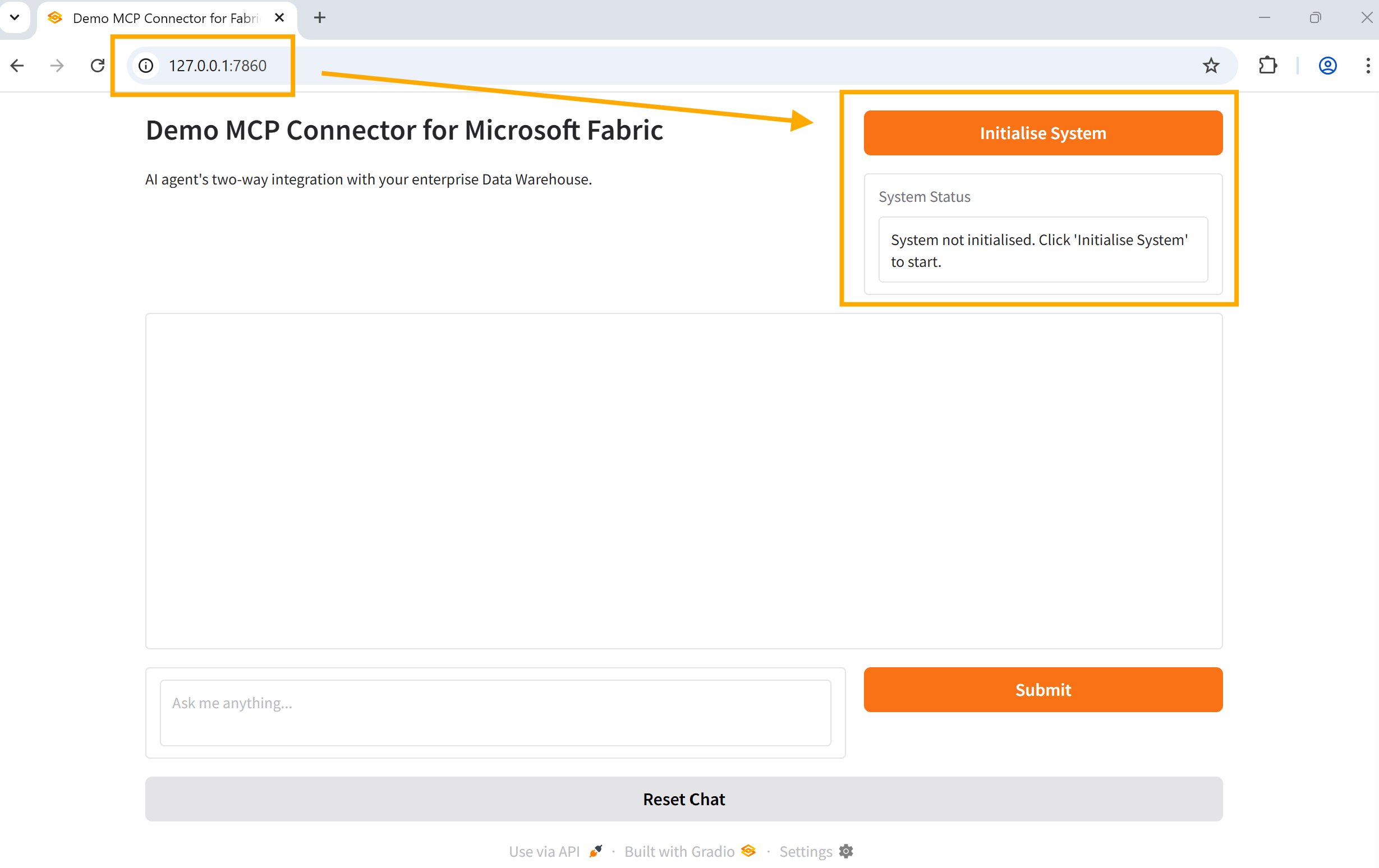Open the Chrome profile avatar icon
The height and width of the screenshot is (868, 1379).
pos(1327,66)
